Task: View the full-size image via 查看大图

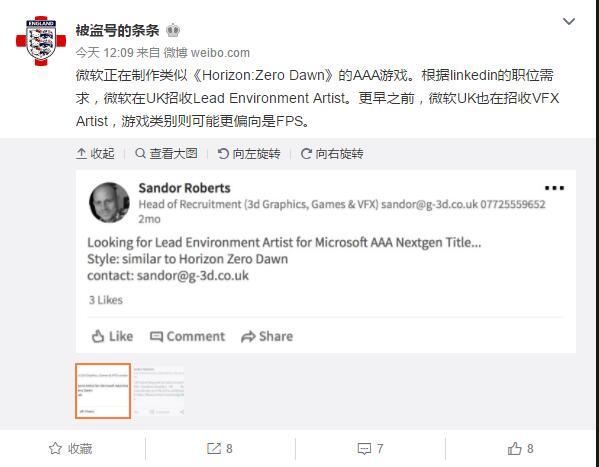Action: coord(166,154)
